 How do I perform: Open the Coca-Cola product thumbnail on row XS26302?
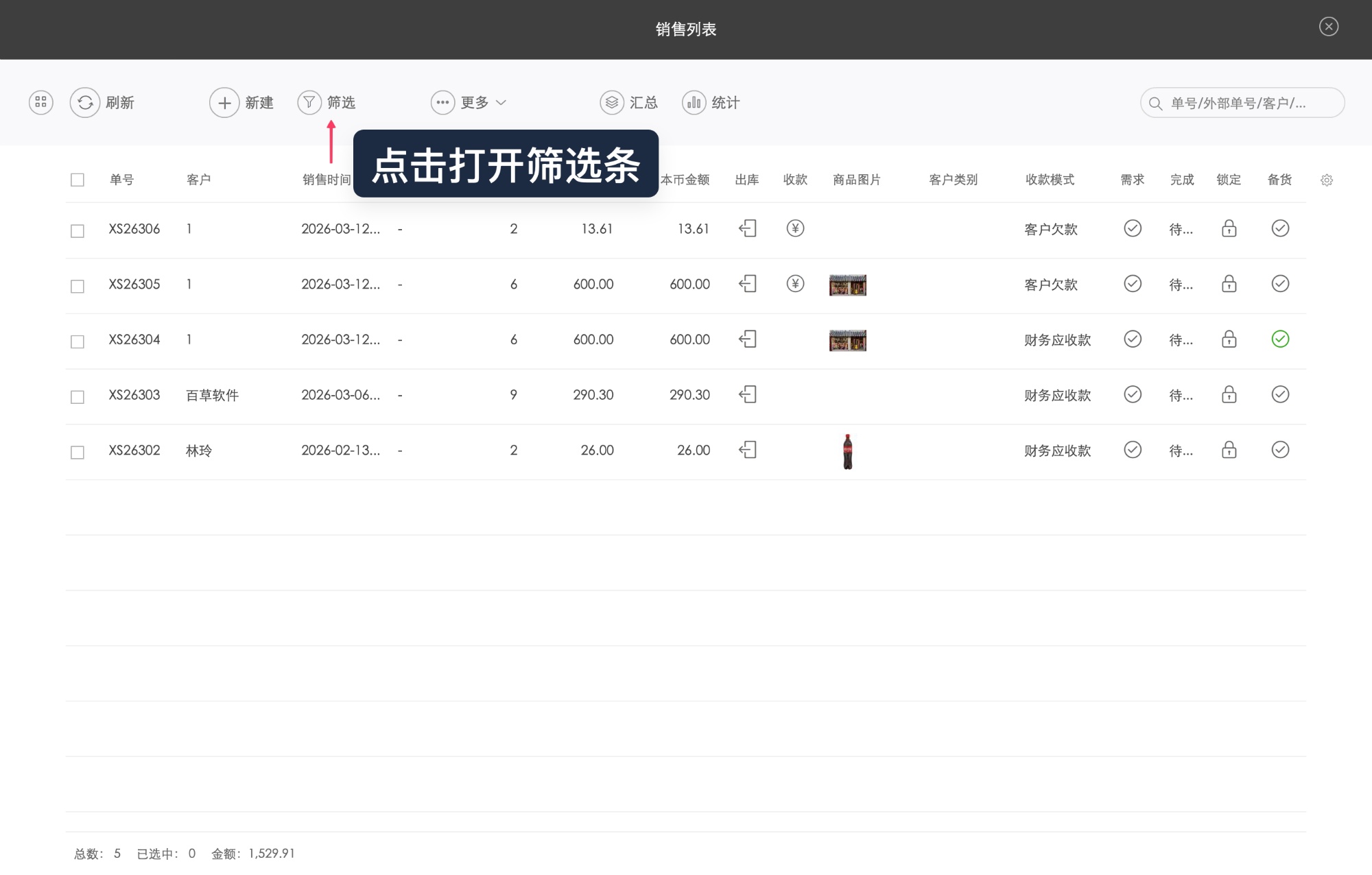click(x=847, y=450)
